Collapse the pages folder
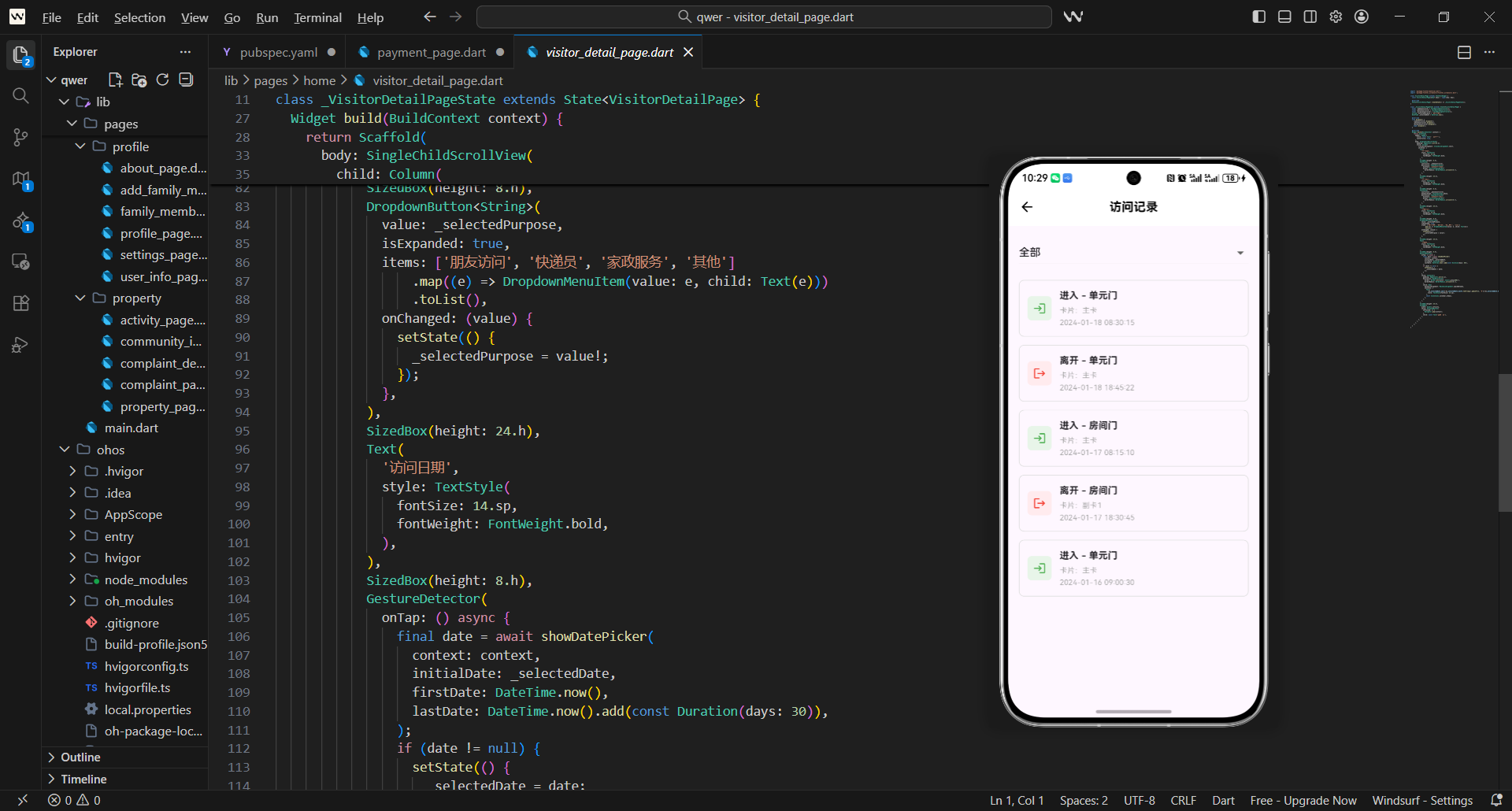 coord(72,124)
